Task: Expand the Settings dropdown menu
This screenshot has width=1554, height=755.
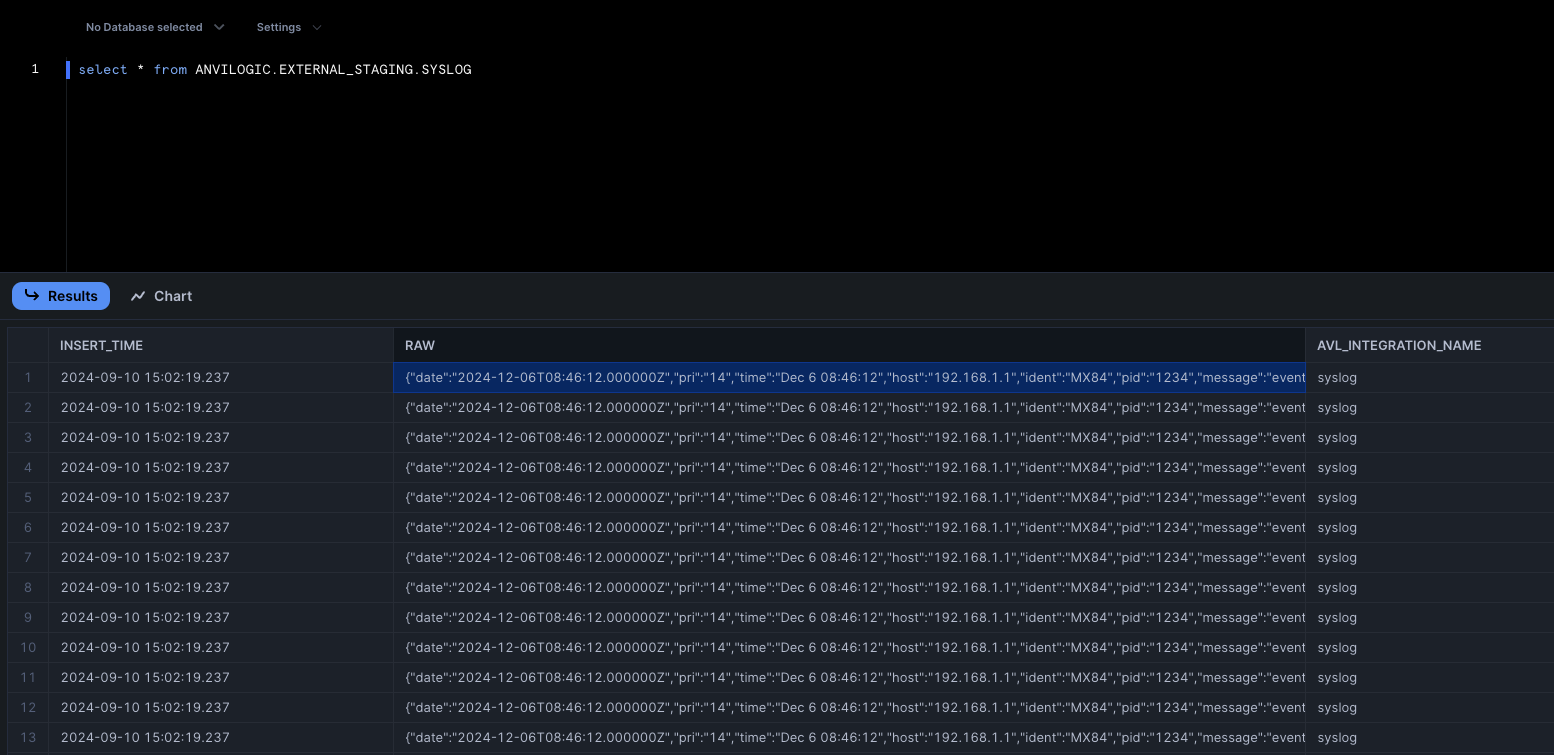Action: tap(289, 27)
